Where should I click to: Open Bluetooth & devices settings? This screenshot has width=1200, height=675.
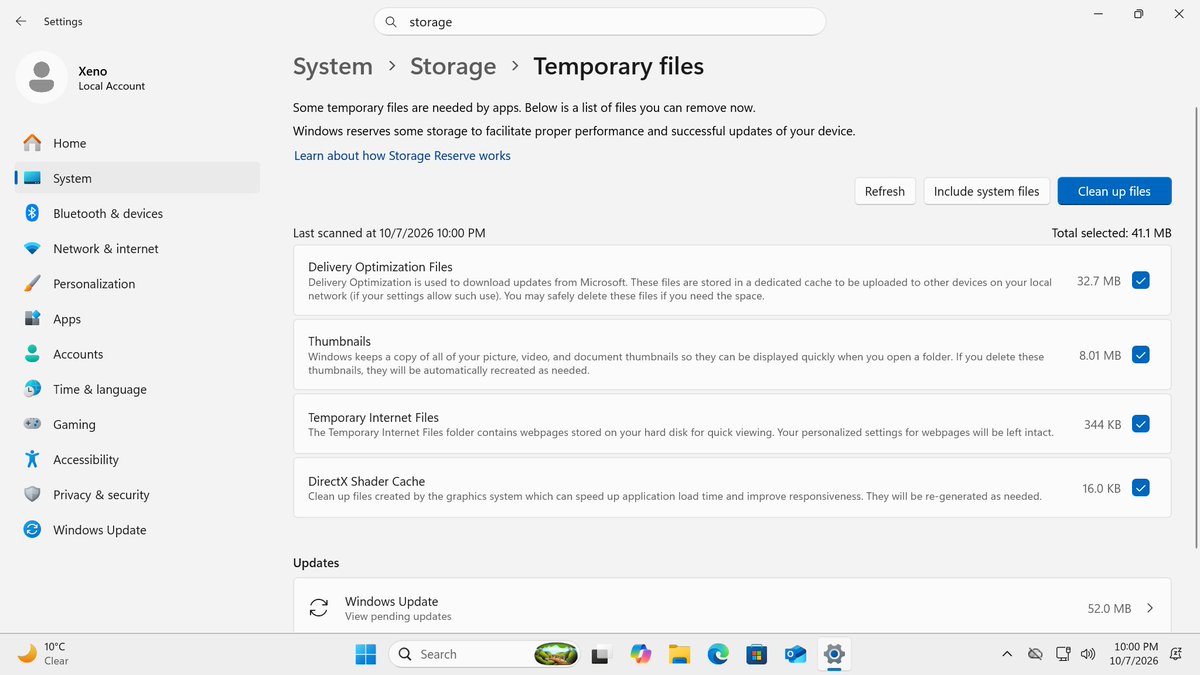pos(137,213)
